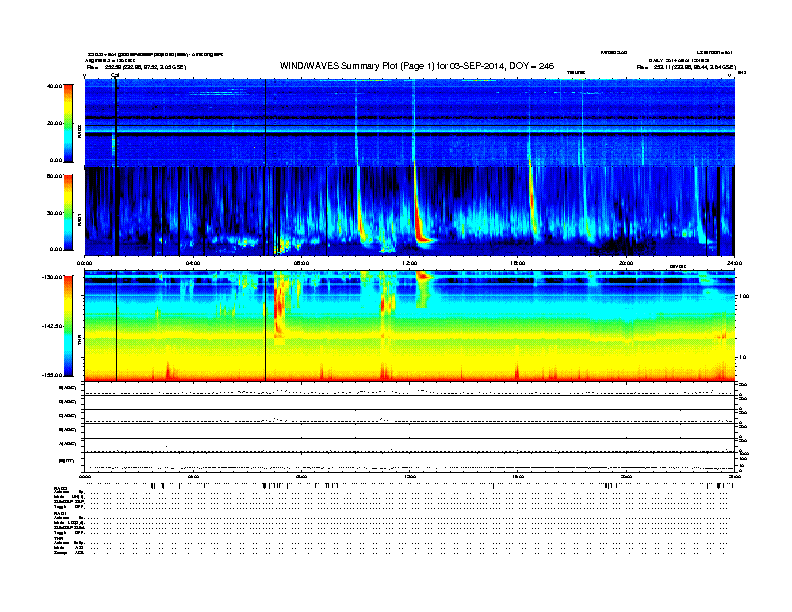Image resolution: width=792 pixels, height=612 pixels.
Task: Click the 24:00 tick under RAD1 spectrogram
Action: coord(734,263)
